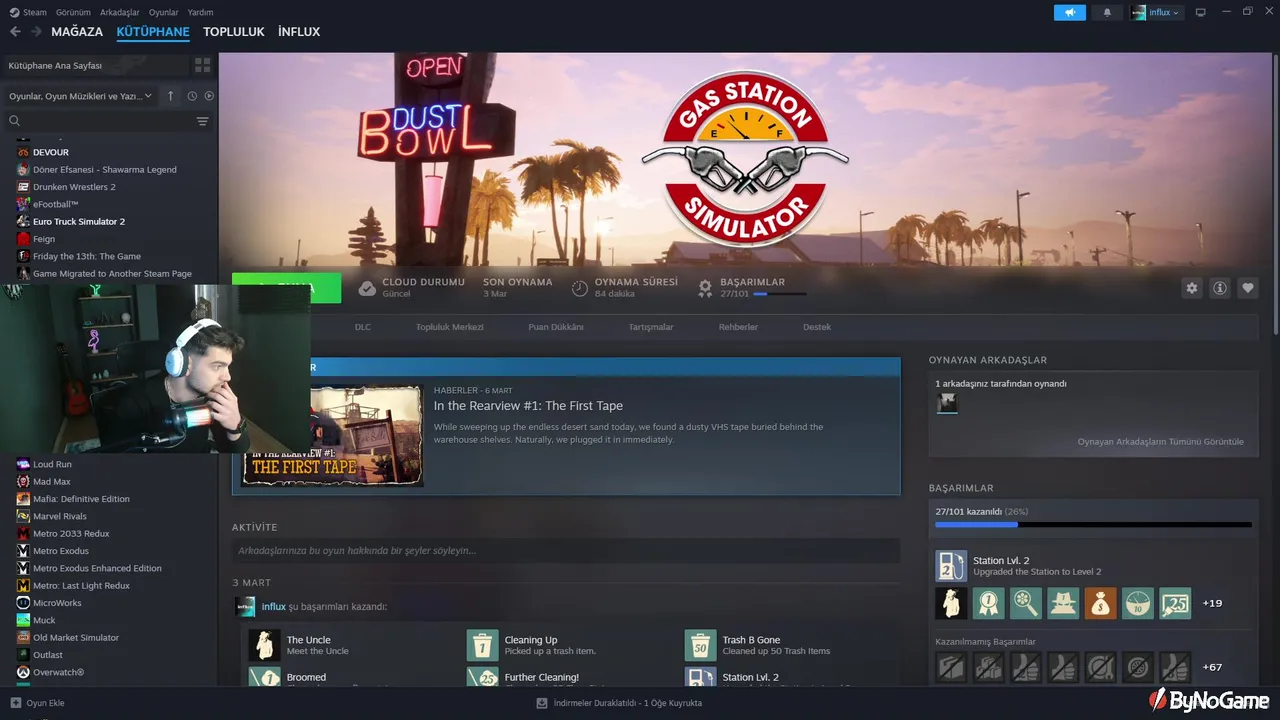1280x720 pixels.
Task: Click The Uncle achievement icon in activity
Action: click(x=265, y=645)
